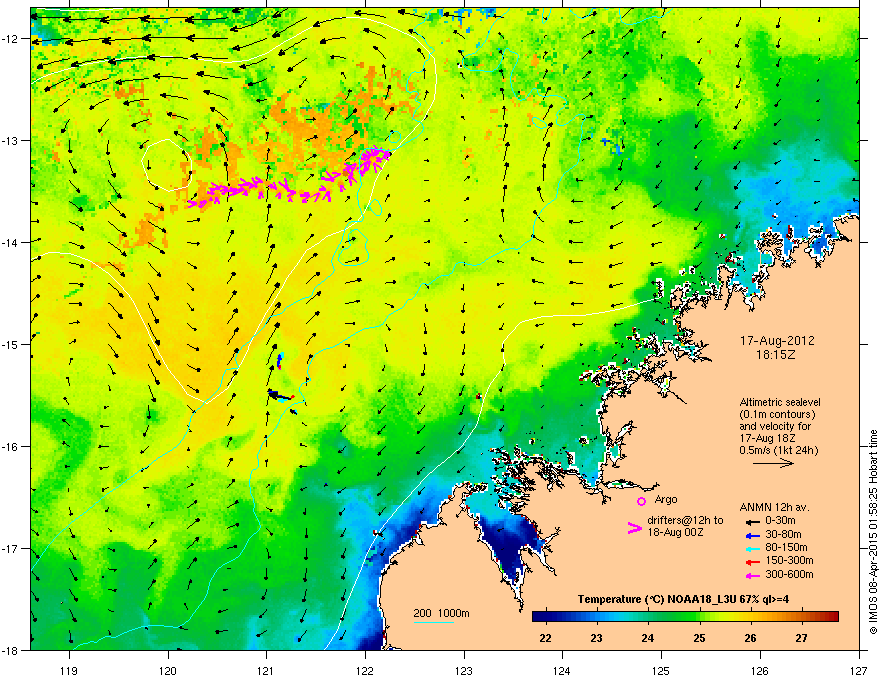Click the magenta Argo circle symbol
Viewport: 880px width, 680px height.
point(641,501)
